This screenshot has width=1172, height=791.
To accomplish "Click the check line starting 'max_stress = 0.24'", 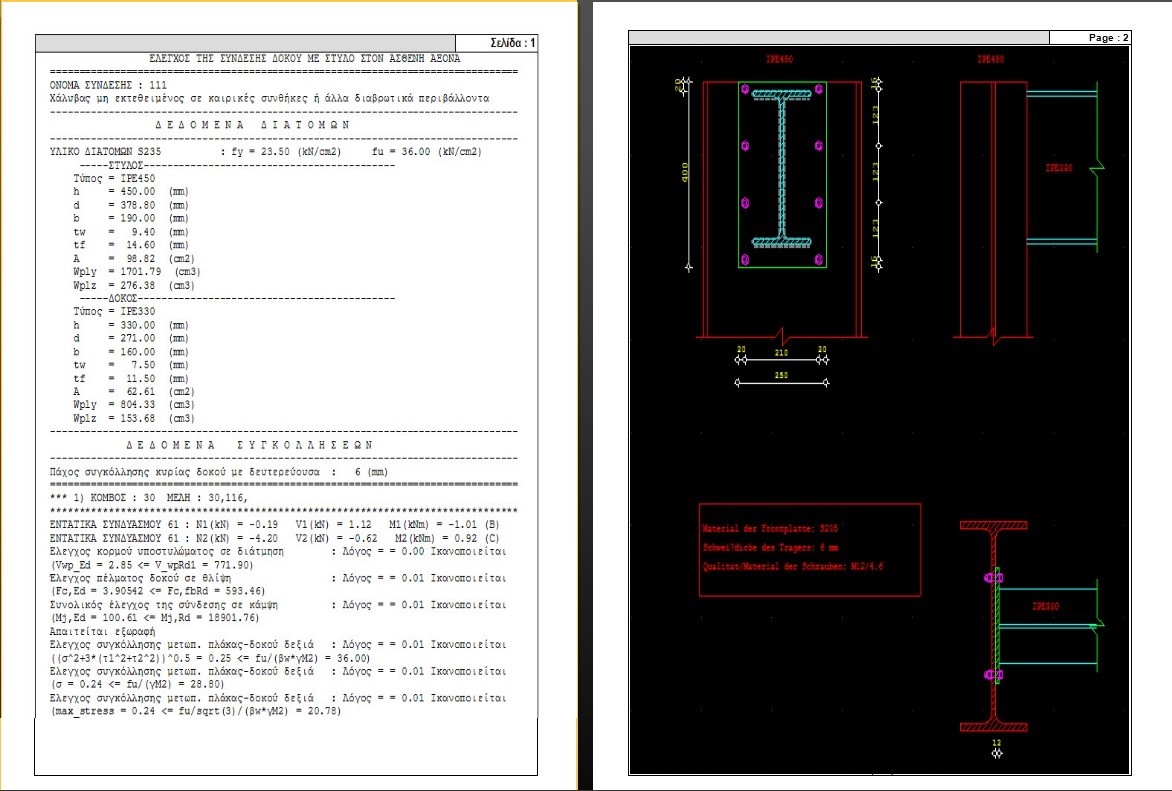I will (196, 711).
